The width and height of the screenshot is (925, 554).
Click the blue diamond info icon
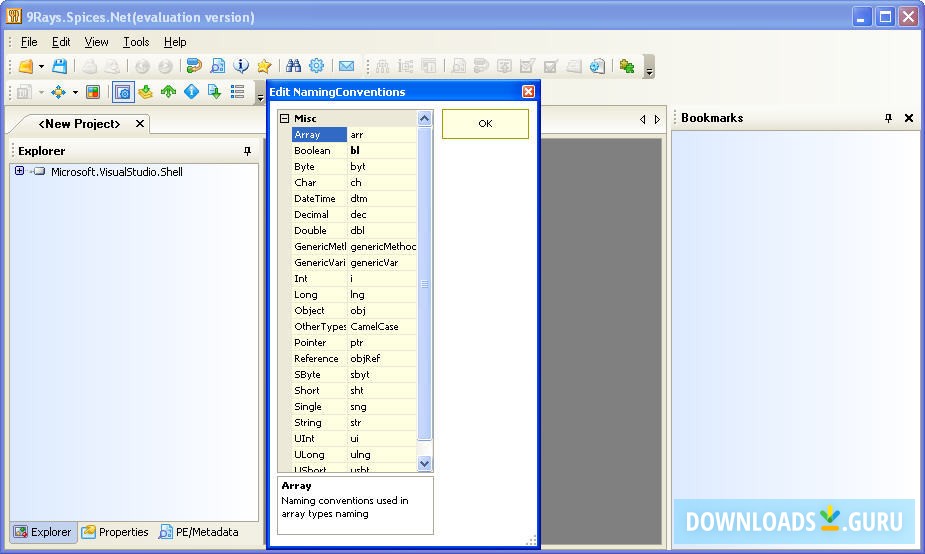tap(192, 92)
